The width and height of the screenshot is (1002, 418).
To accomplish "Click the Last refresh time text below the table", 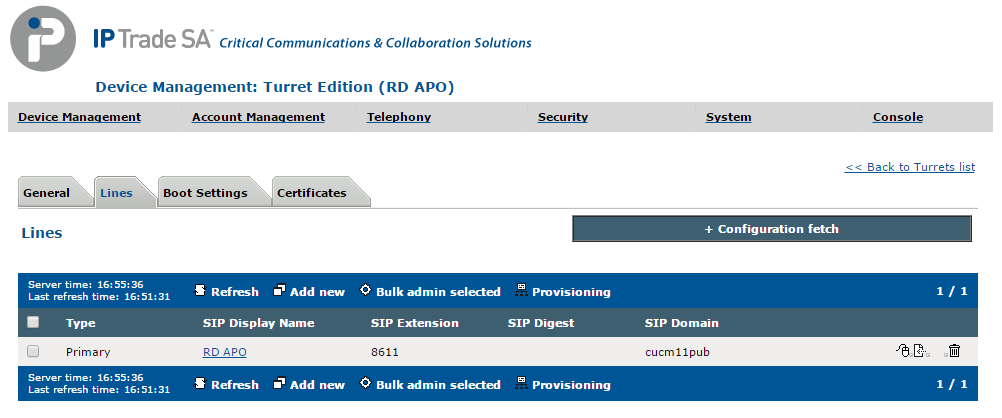I will pos(99,389).
